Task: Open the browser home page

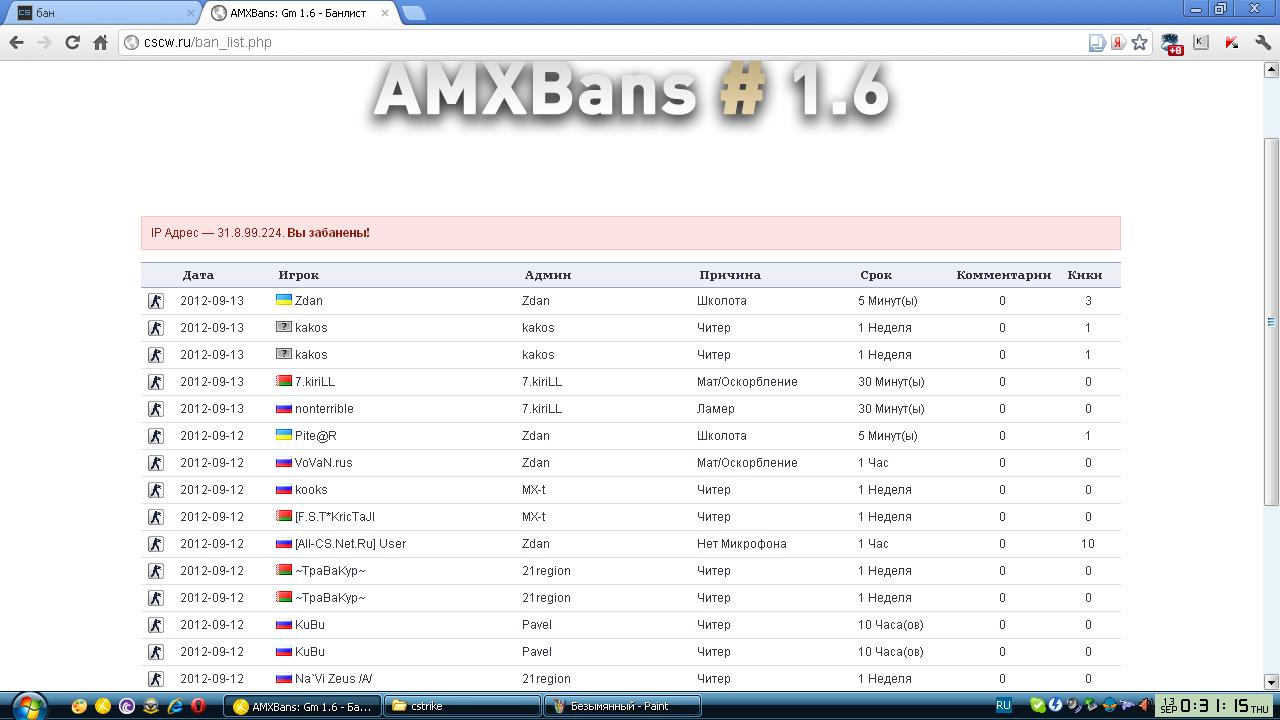Action: point(100,42)
